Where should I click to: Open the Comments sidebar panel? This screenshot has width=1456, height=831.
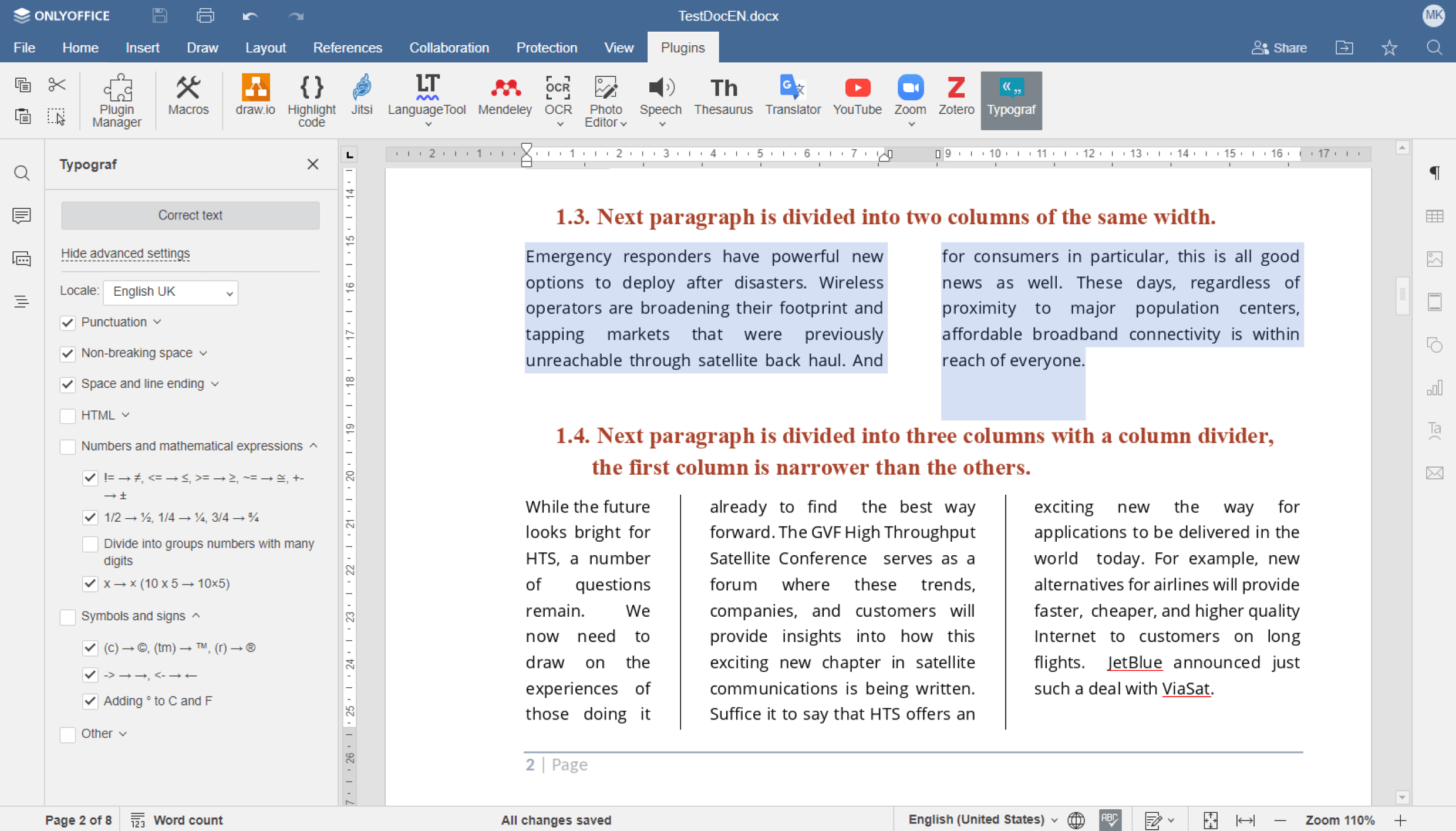(x=22, y=215)
